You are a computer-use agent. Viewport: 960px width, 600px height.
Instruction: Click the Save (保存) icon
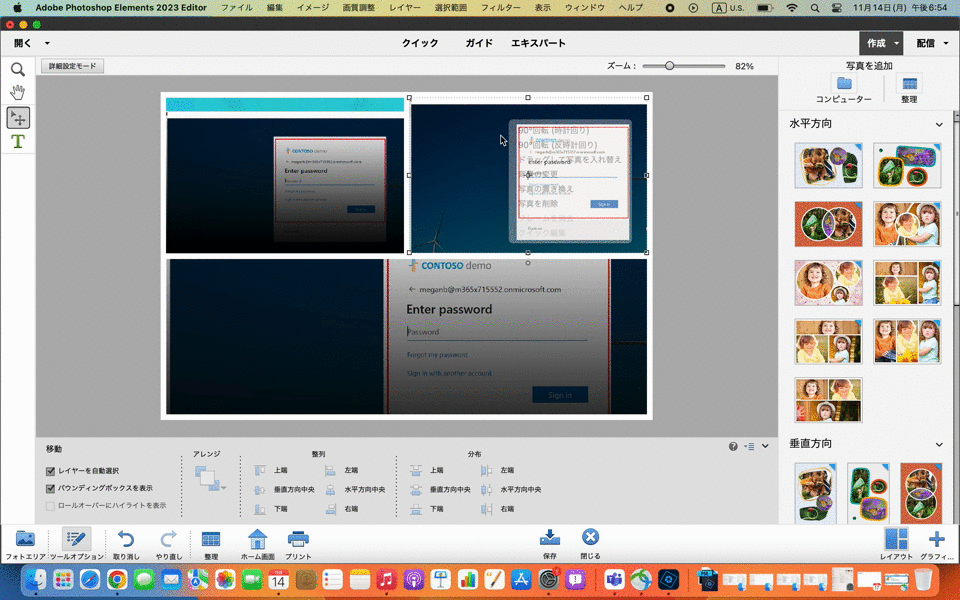[x=549, y=539]
